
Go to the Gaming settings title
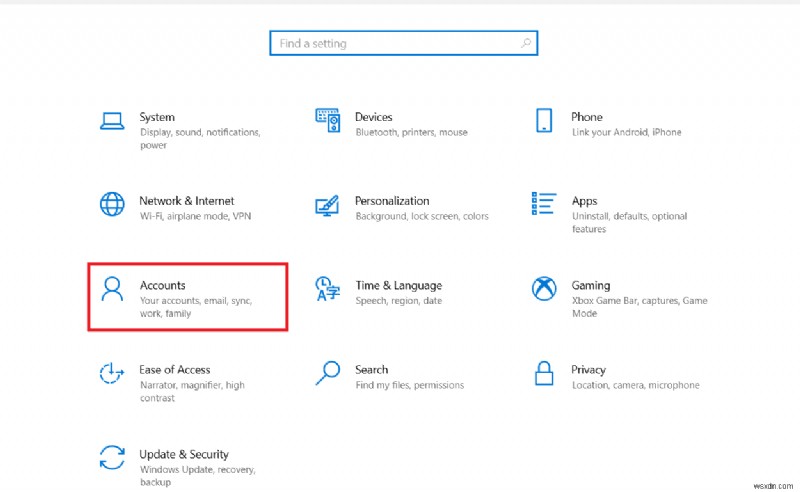[591, 285]
